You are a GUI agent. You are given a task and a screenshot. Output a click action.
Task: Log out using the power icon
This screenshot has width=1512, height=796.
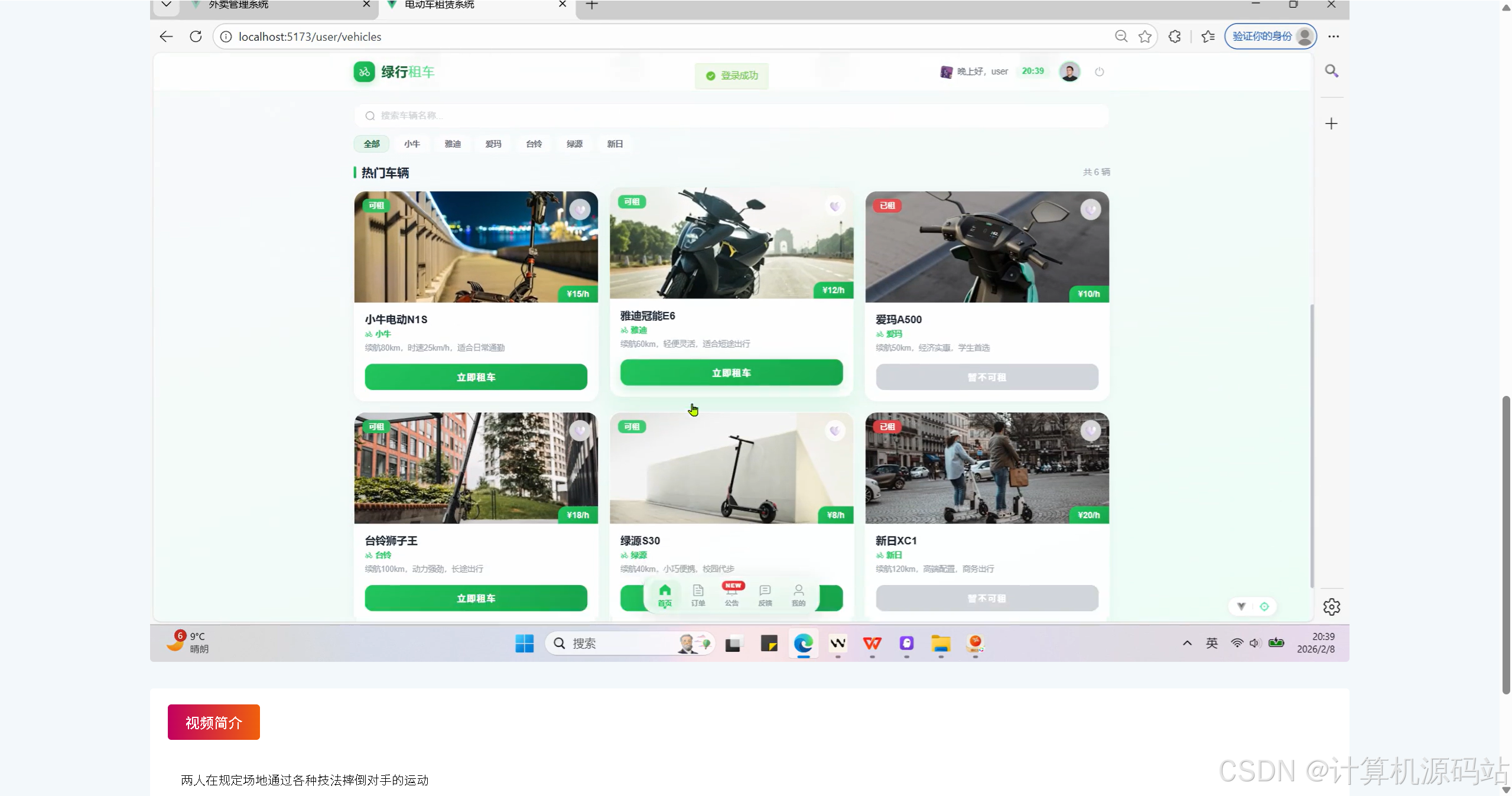point(1099,72)
